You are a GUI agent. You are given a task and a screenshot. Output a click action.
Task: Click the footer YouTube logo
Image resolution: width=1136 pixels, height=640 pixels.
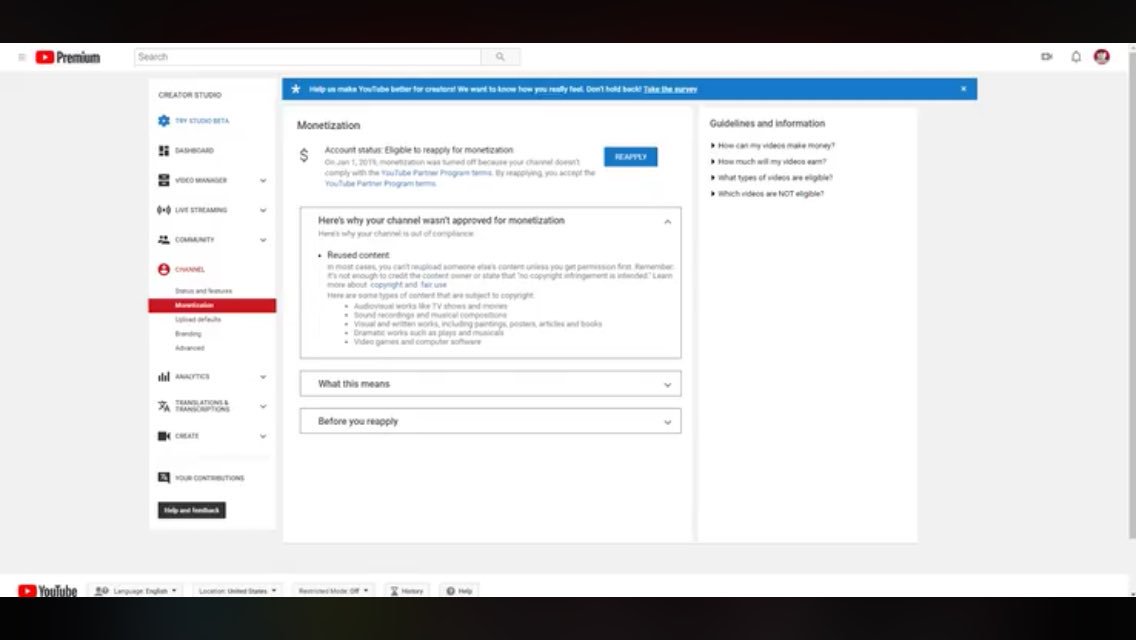(48, 591)
